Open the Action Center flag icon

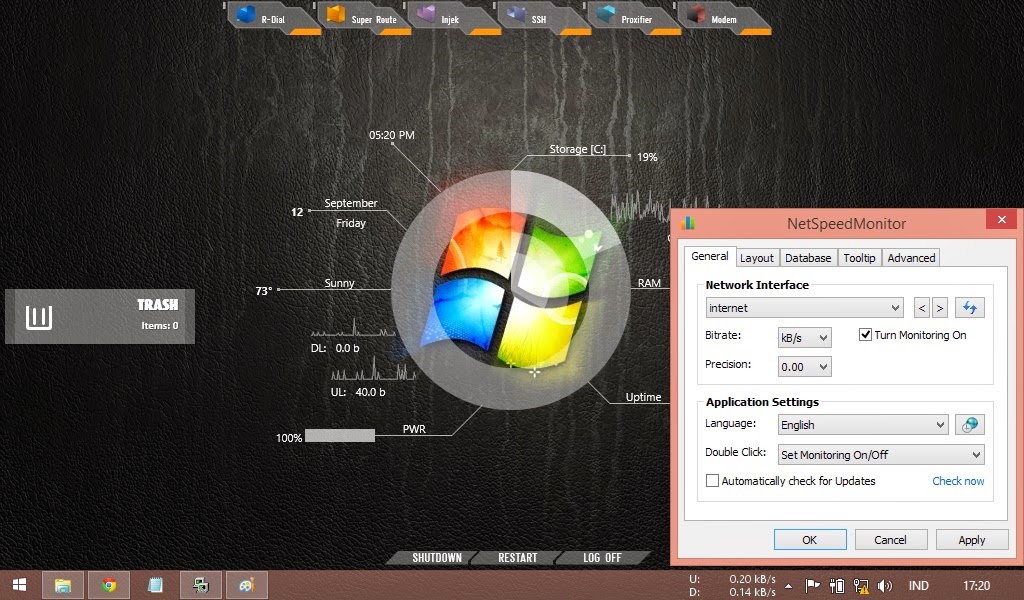coord(812,586)
